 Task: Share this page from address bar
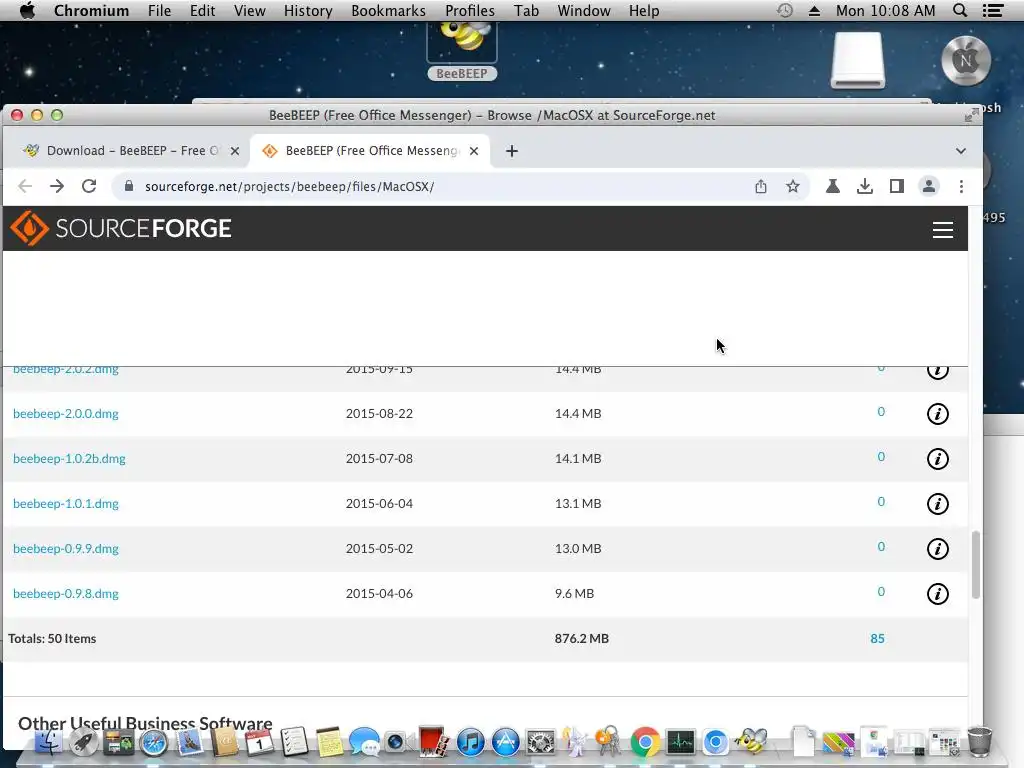click(760, 186)
